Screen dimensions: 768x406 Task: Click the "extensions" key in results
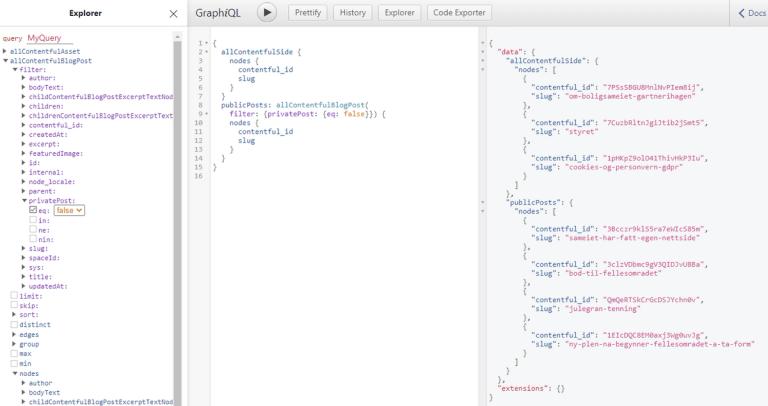524,388
